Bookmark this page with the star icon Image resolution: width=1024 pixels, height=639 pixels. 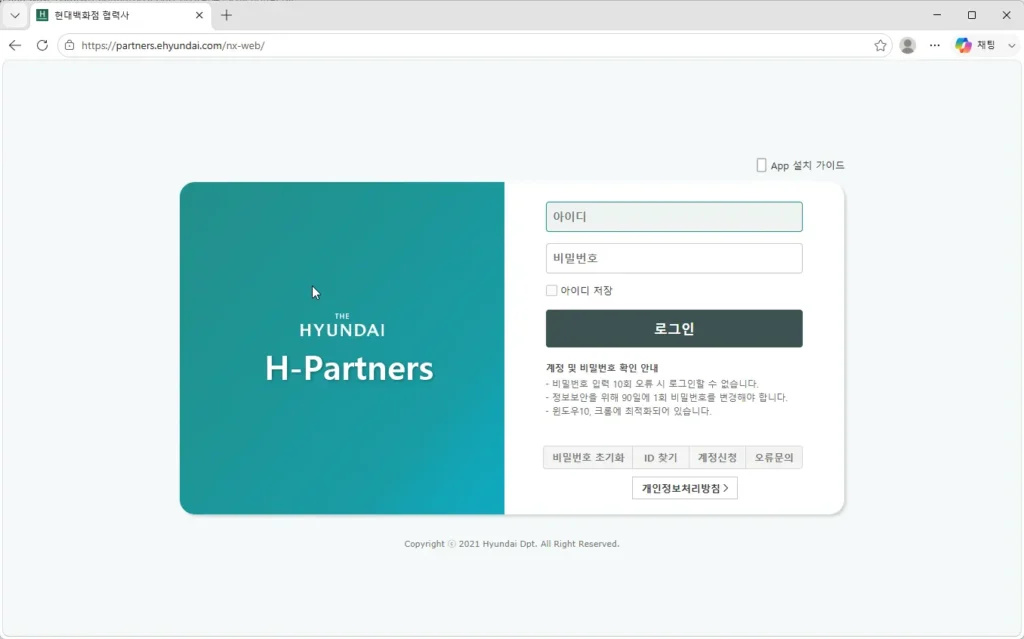880,45
